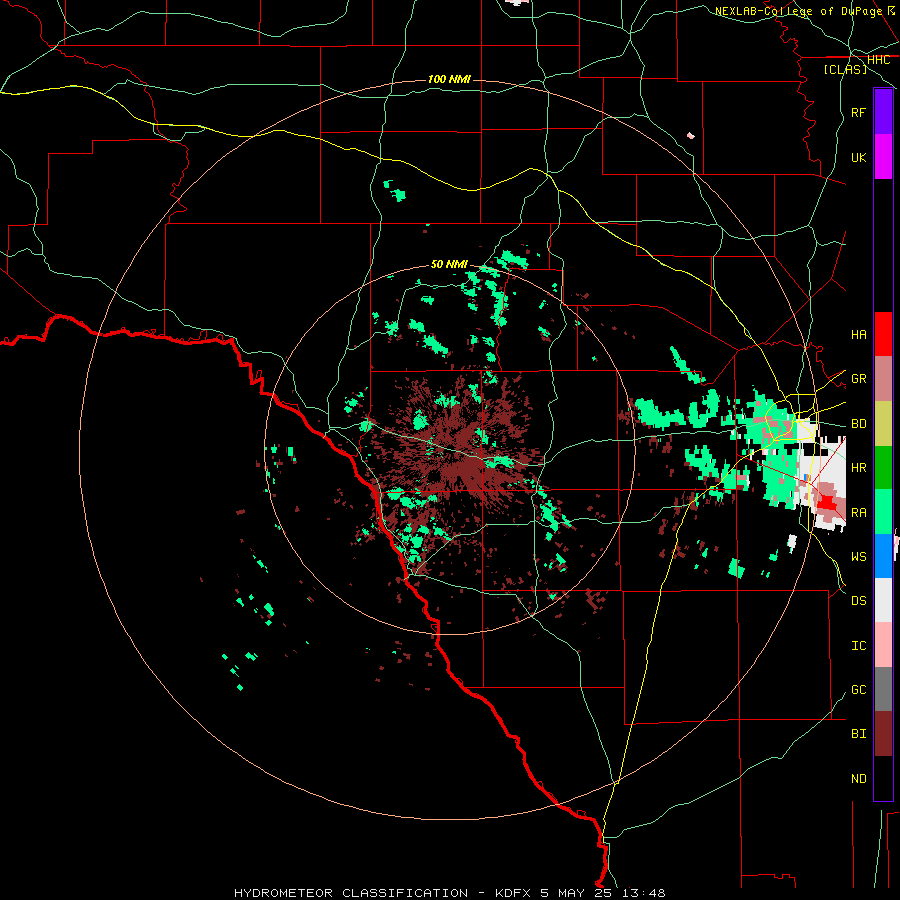Click the gray GC legend color swatch
Image resolution: width=900 pixels, height=900 pixels.
883,690
